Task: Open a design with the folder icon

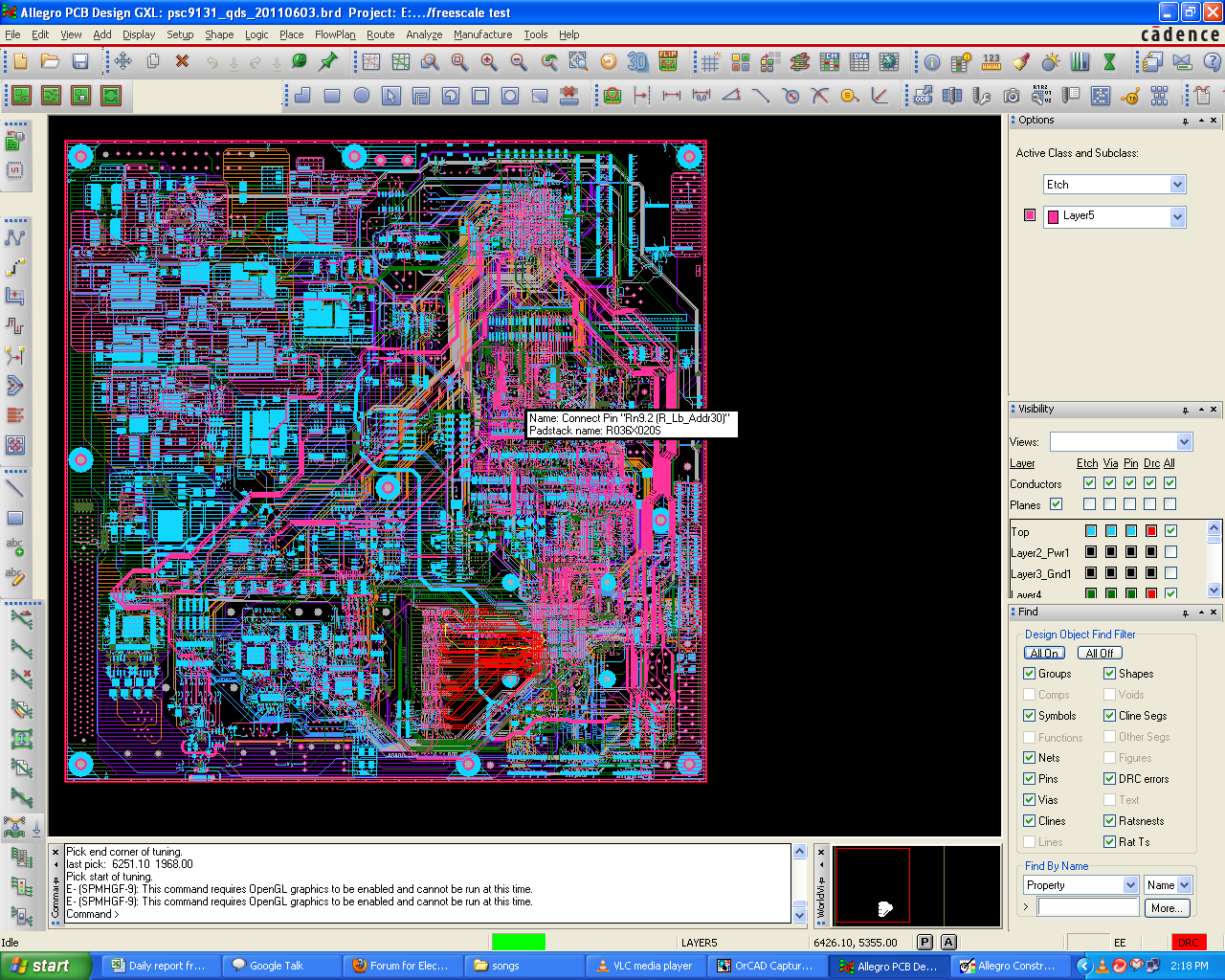Action: coord(51,62)
